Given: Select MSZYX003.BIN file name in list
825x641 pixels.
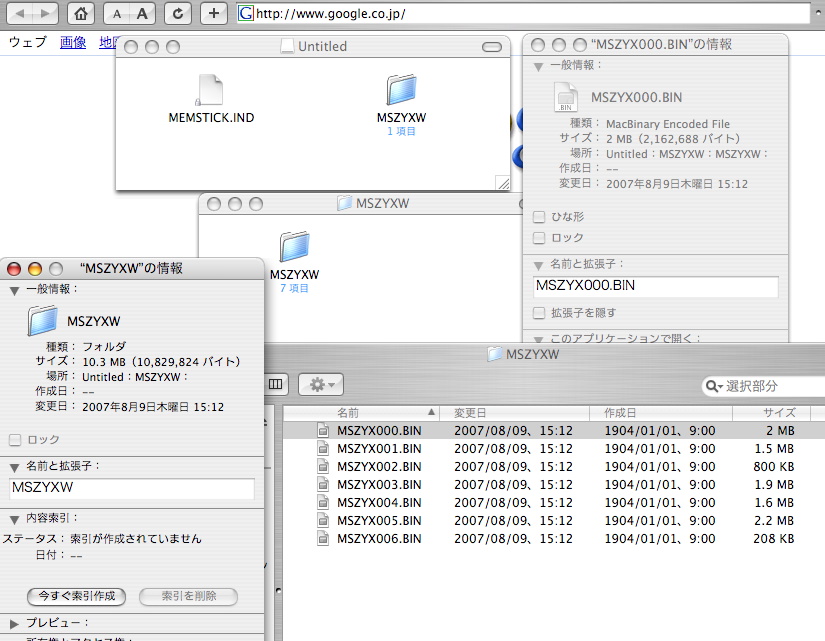Looking at the screenshot, I should pos(379,484).
